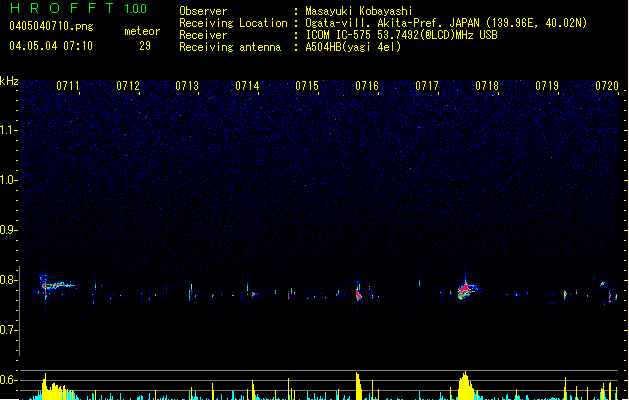Click the 0715 time marker
Image resolution: width=629 pixels, height=400 pixels.
pos(307,86)
